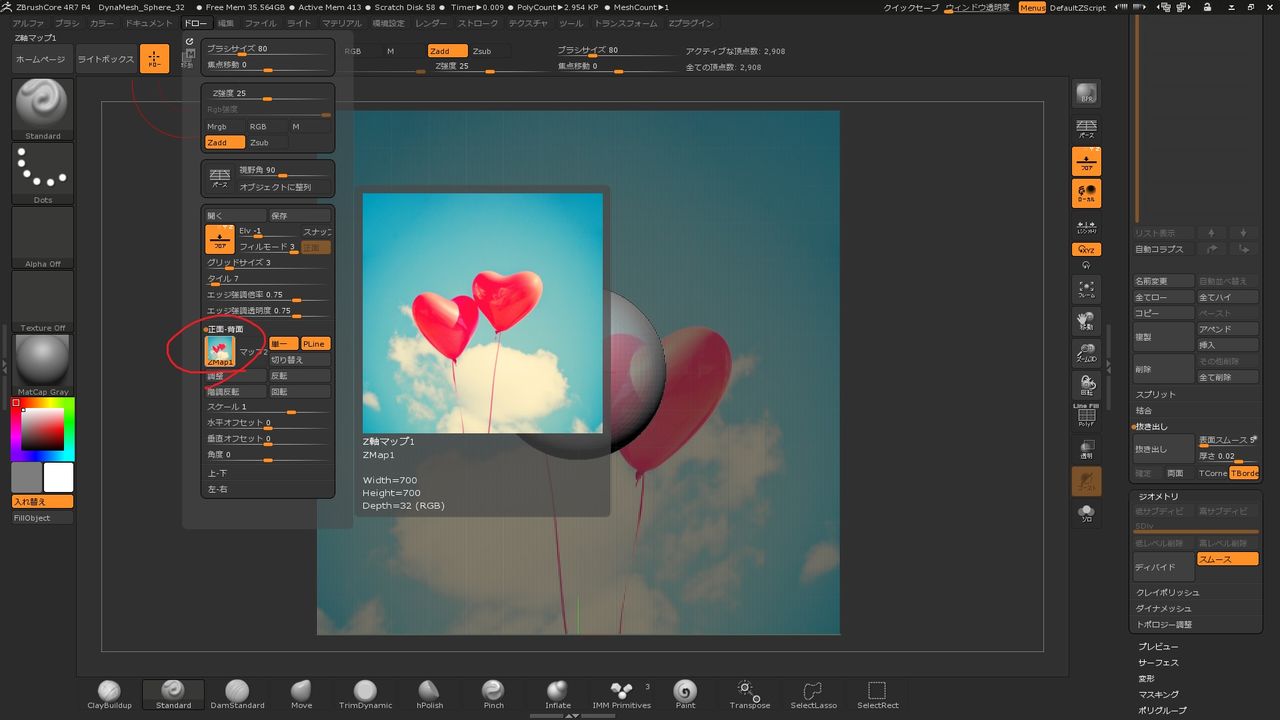Toggle the floor grid button in right shelf
This screenshot has width=1280, height=720.
click(1086, 161)
